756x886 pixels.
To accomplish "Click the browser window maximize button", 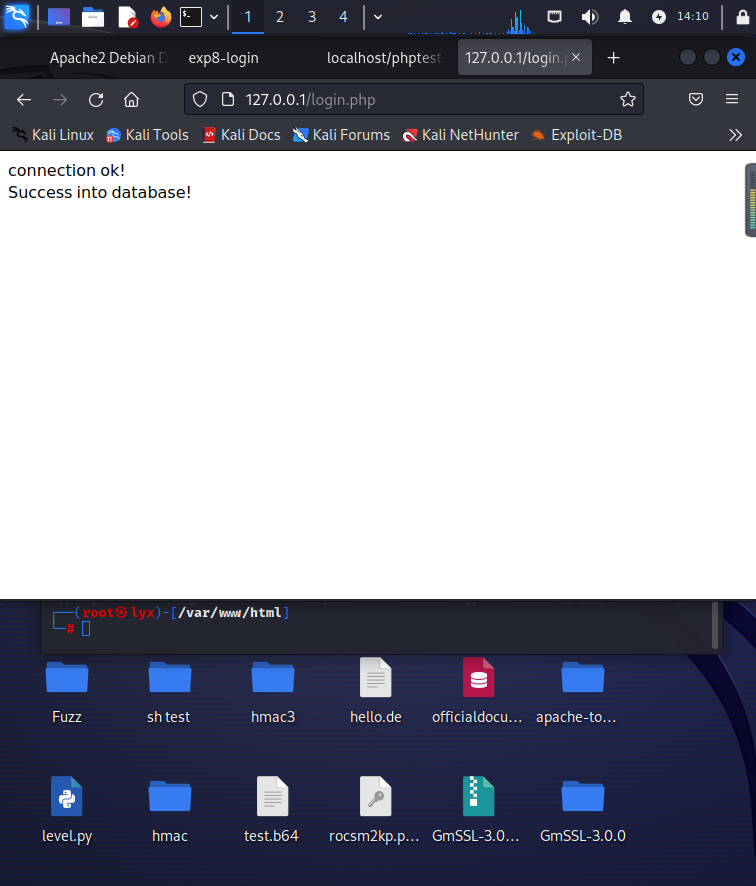I will coord(712,57).
